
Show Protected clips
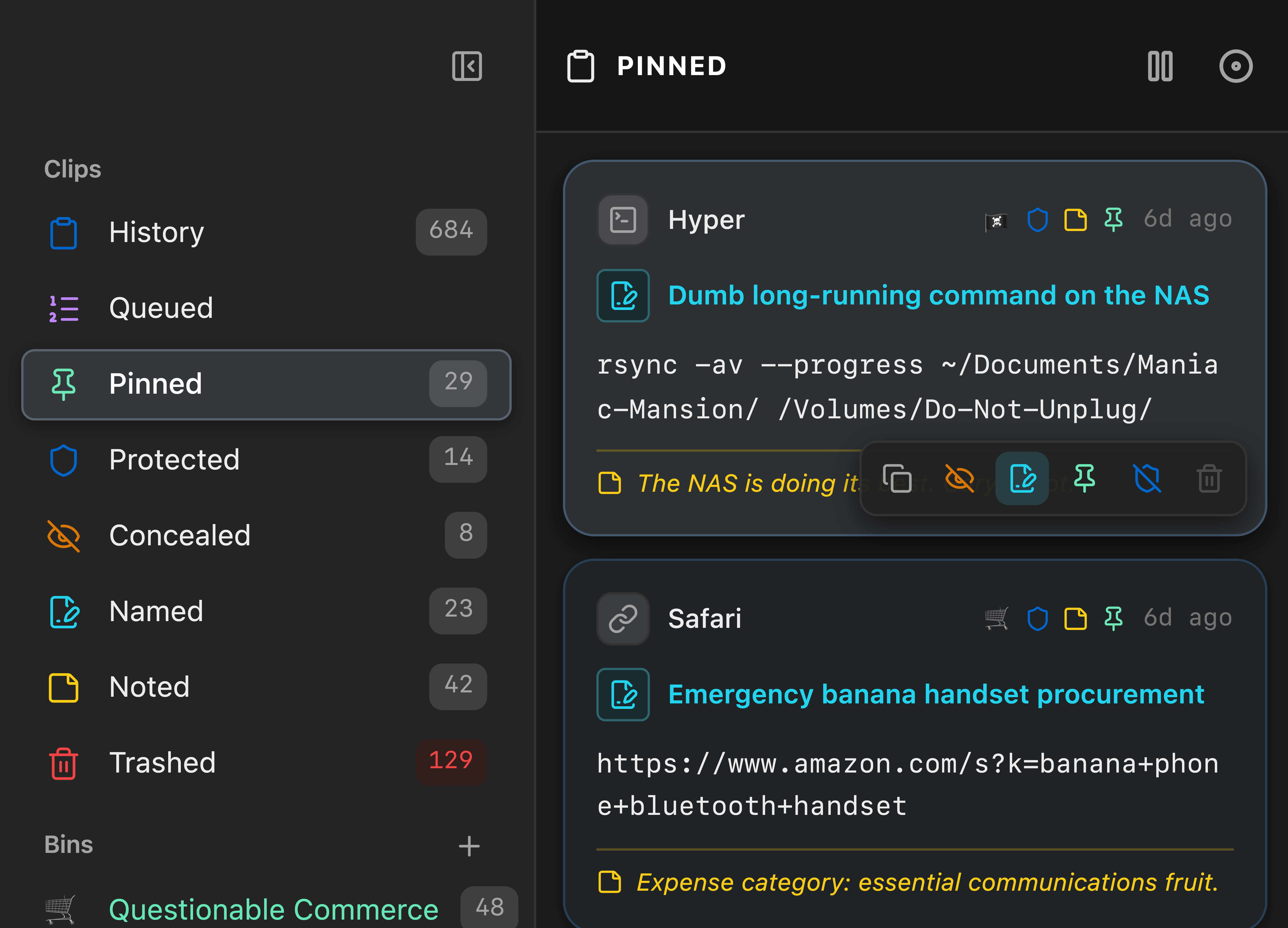coord(266,459)
